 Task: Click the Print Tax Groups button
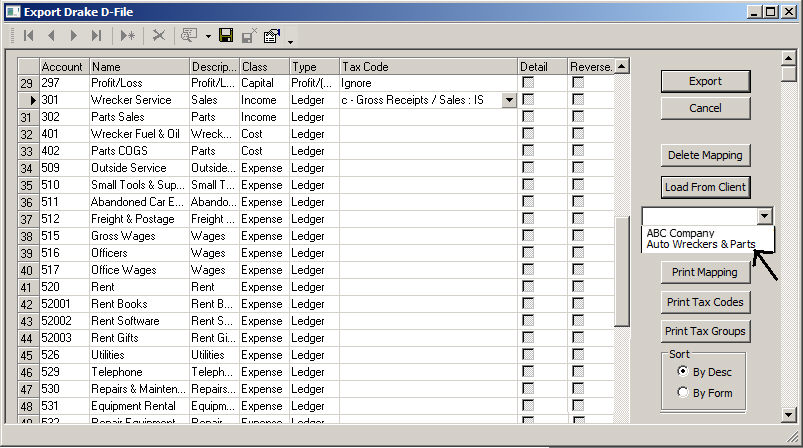pyautogui.click(x=705, y=331)
